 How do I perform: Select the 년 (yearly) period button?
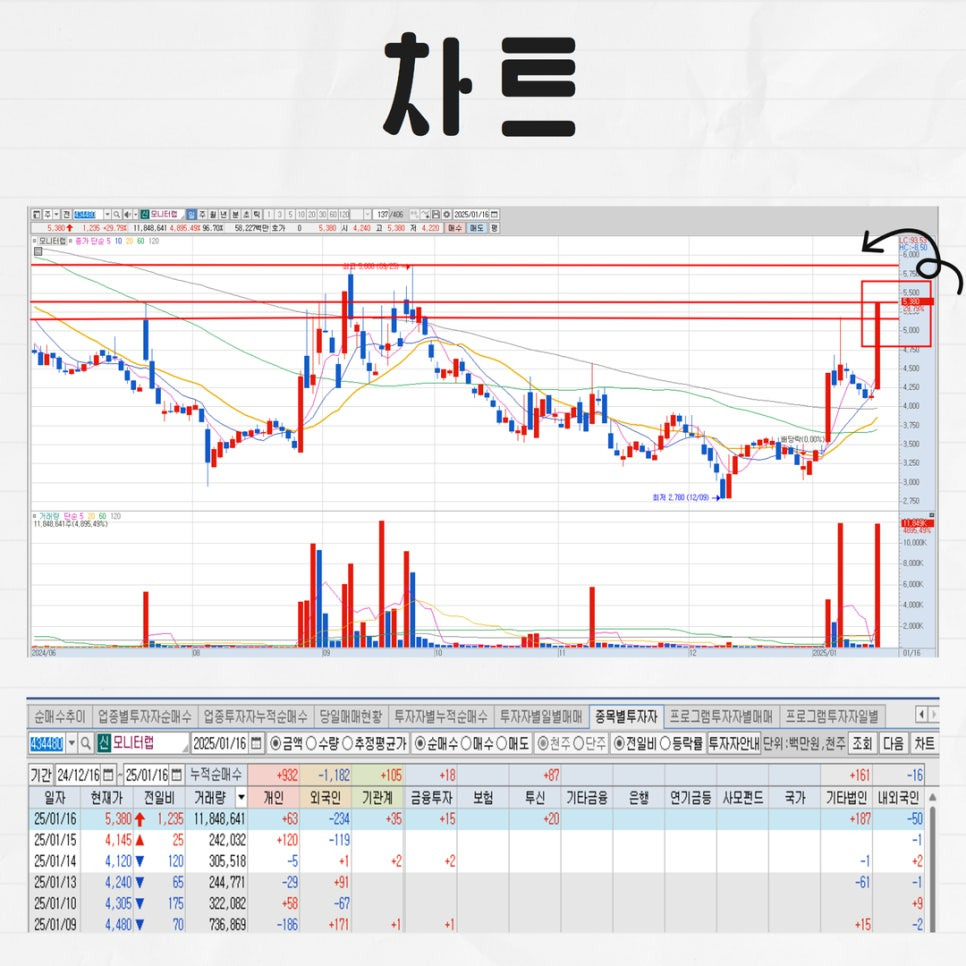(224, 214)
